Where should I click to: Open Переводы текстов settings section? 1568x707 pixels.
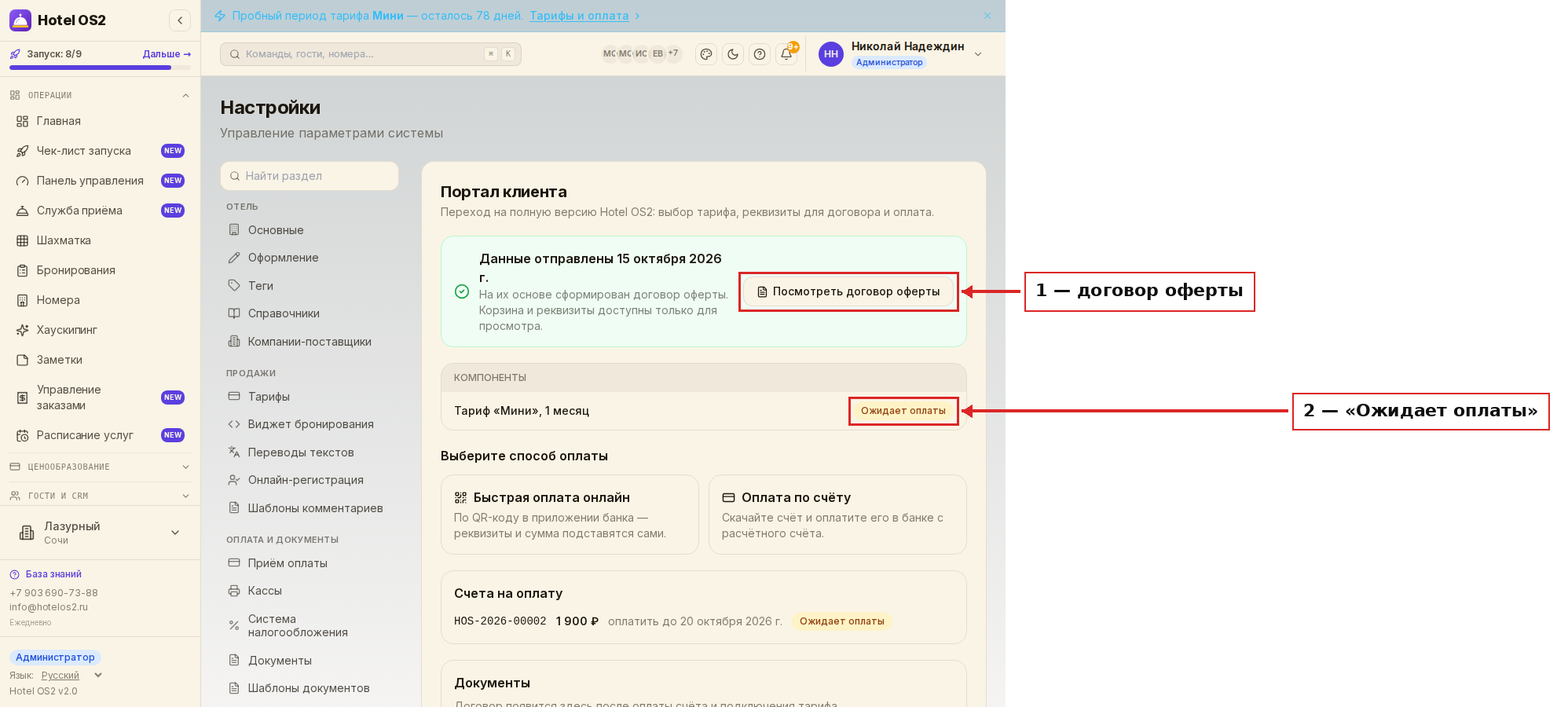tap(310, 452)
